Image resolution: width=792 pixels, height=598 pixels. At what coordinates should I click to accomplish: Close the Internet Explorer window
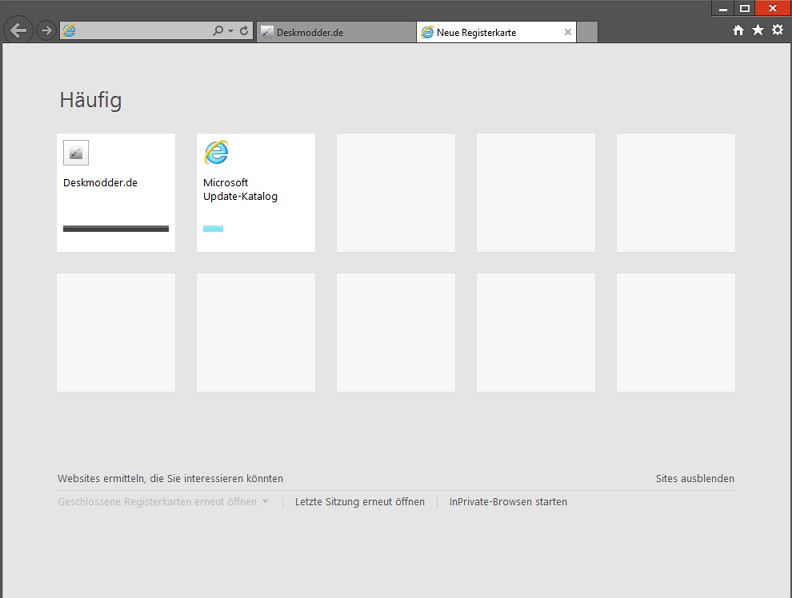coord(773,8)
